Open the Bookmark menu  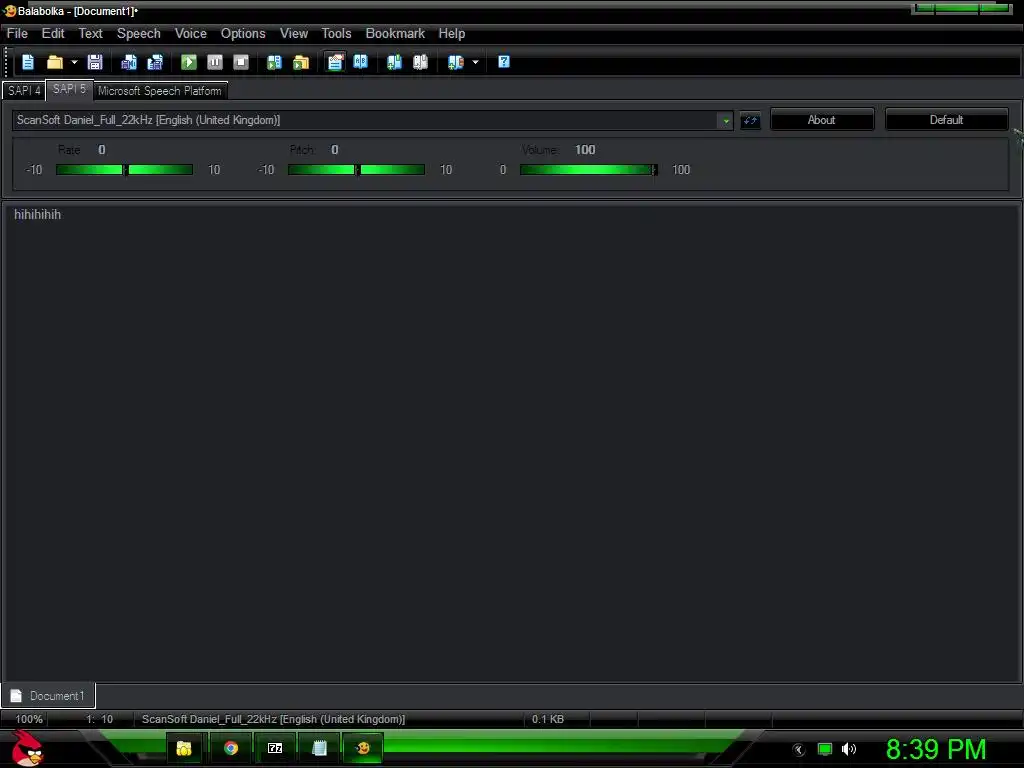[395, 33]
